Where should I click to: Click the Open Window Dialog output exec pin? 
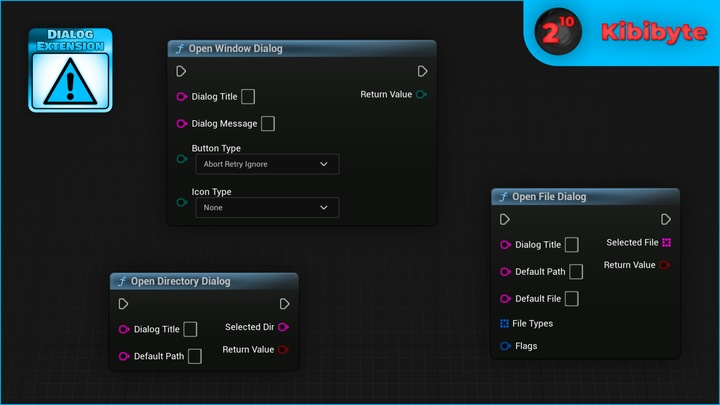pos(422,71)
